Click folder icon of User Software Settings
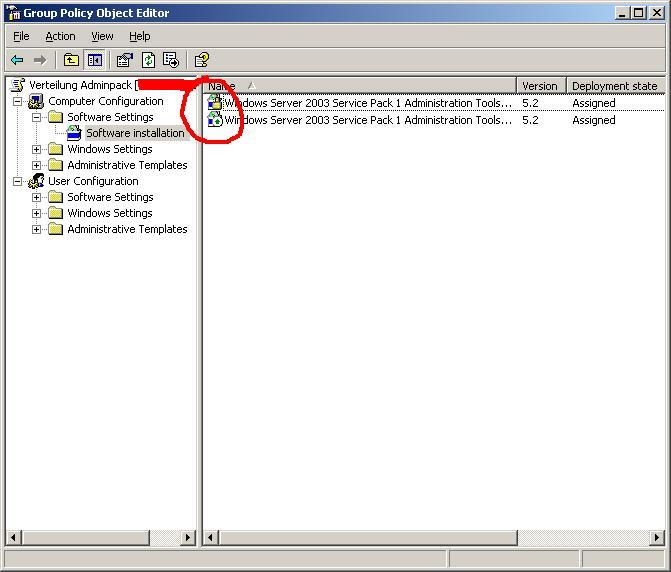The width and height of the screenshot is (671, 572). pyautogui.click(x=55, y=197)
